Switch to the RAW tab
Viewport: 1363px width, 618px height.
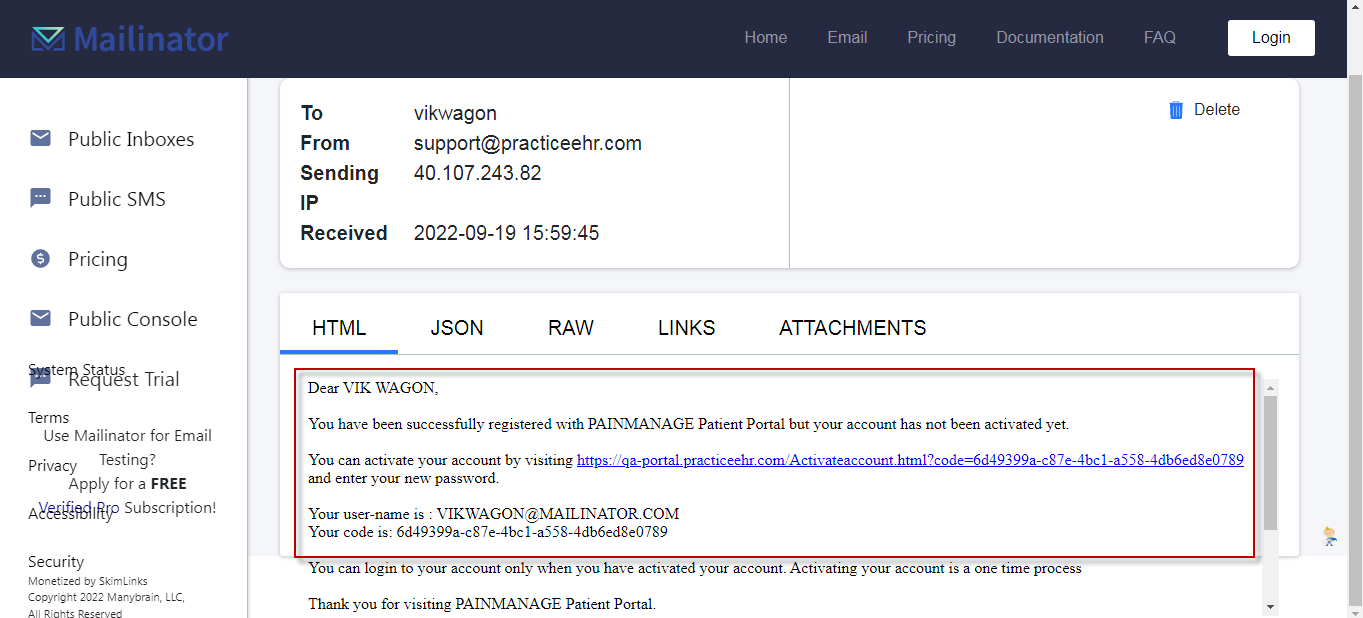(571, 328)
